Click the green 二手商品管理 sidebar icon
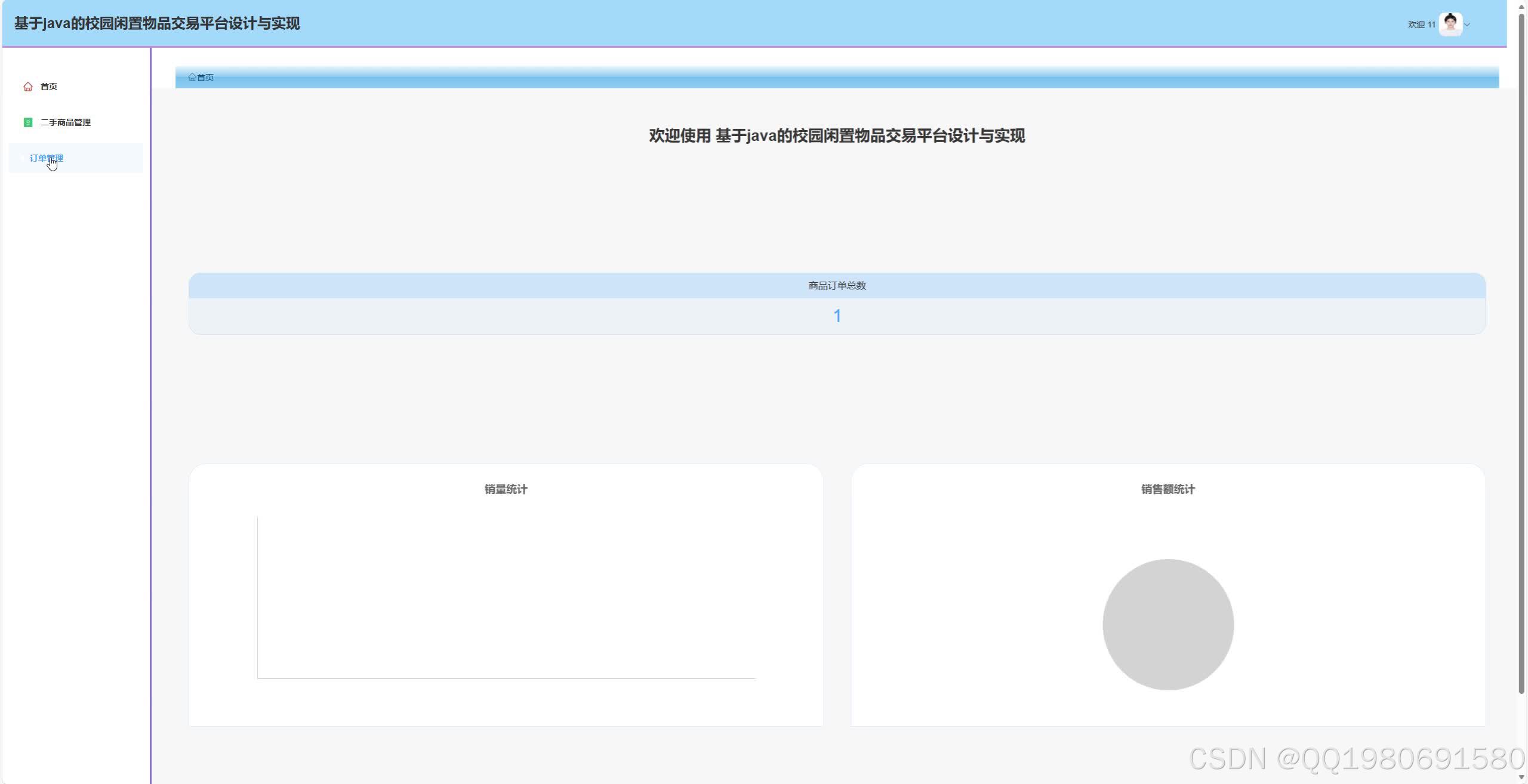1528x784 pixels. [27, 122]
